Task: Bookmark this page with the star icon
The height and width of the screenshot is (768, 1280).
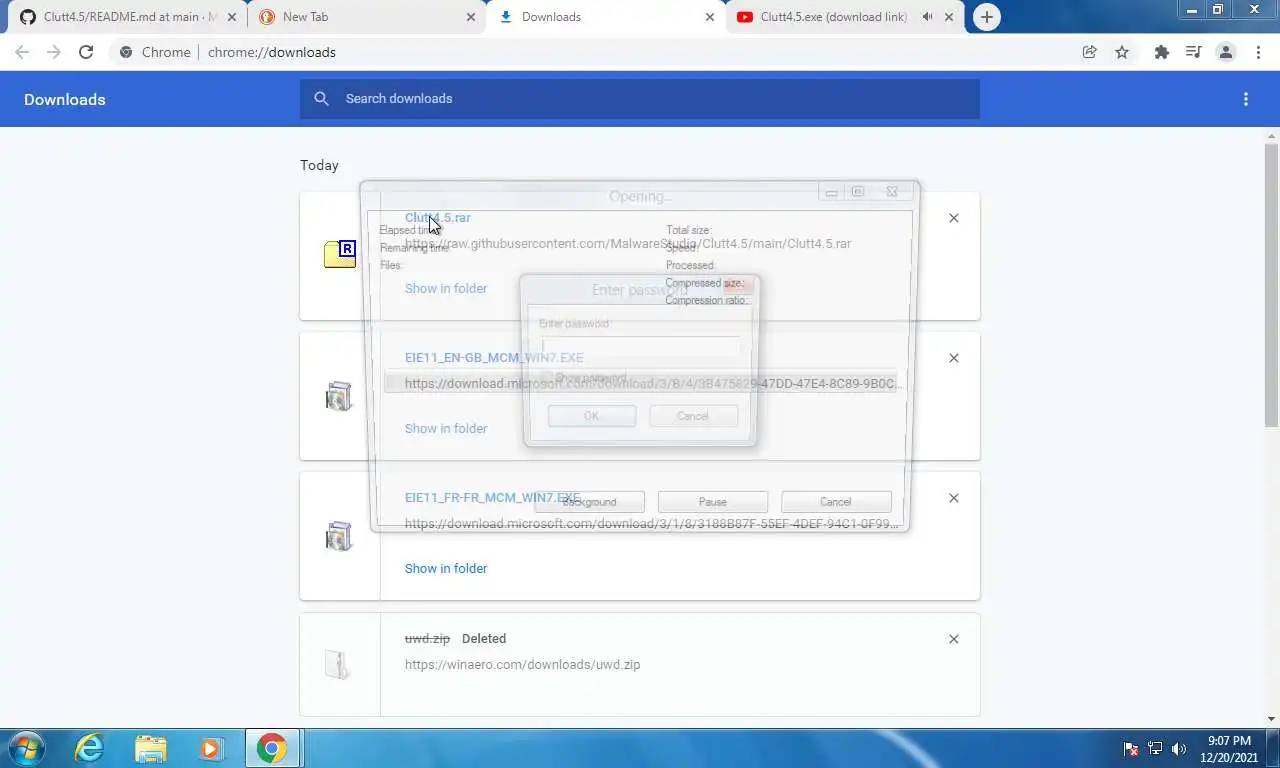Action: pyautogui.click(x=1122, y=52)
